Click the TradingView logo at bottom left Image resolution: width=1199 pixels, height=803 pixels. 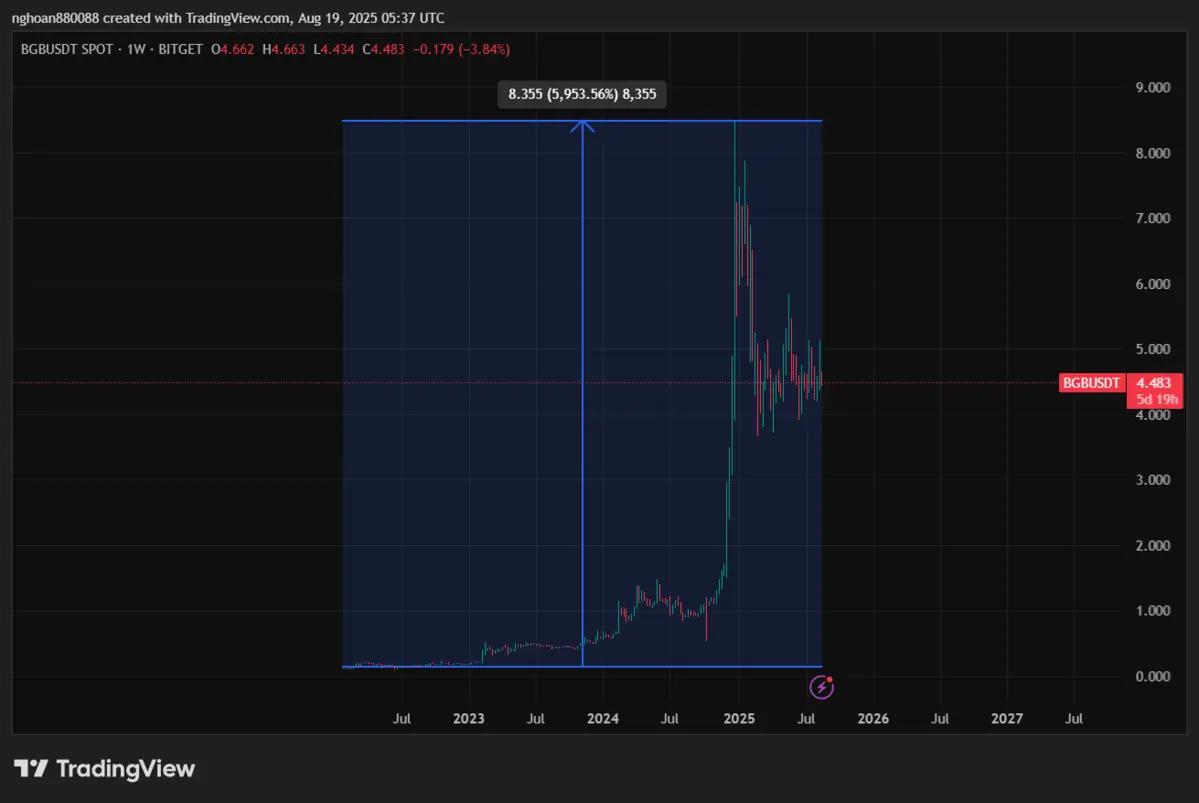click(104, 768)
